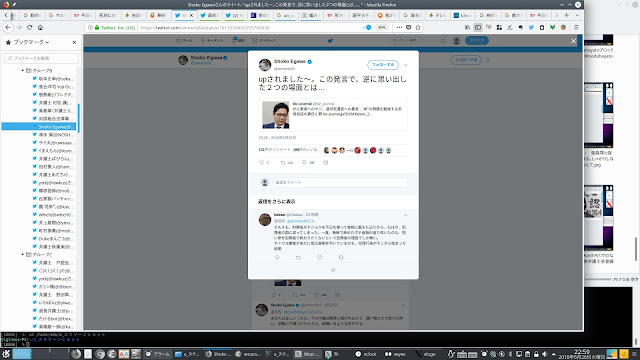This screenshot has height=360, width=640.
Task: Click the ツイート compose button in header
Action: click(477, 40)
